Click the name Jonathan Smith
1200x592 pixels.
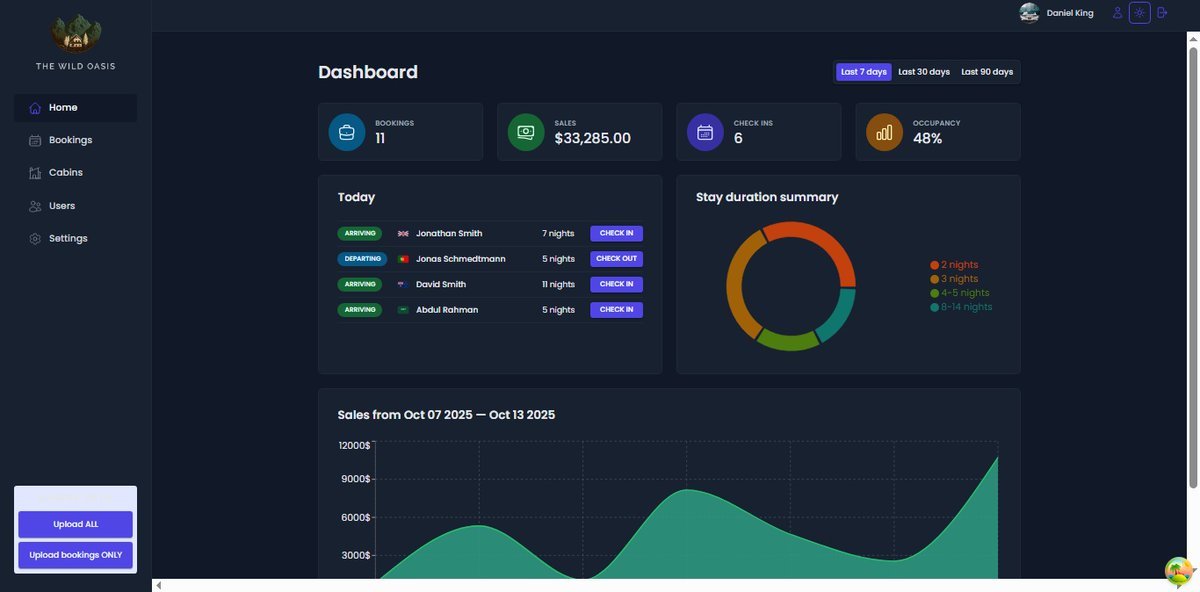pyautogui.click(x=449, y=234)
